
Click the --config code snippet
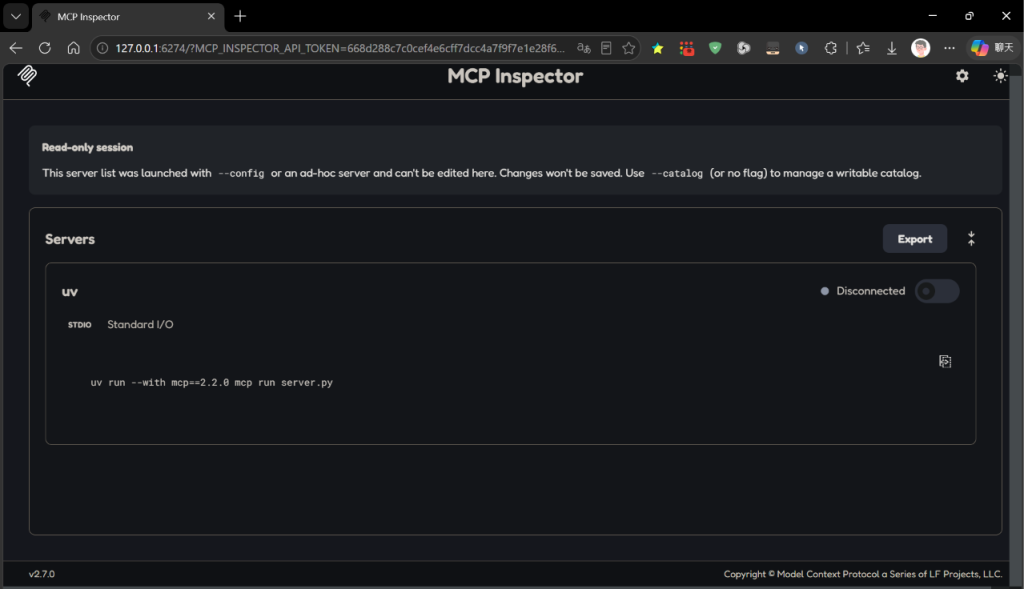[x=241, y=174]
